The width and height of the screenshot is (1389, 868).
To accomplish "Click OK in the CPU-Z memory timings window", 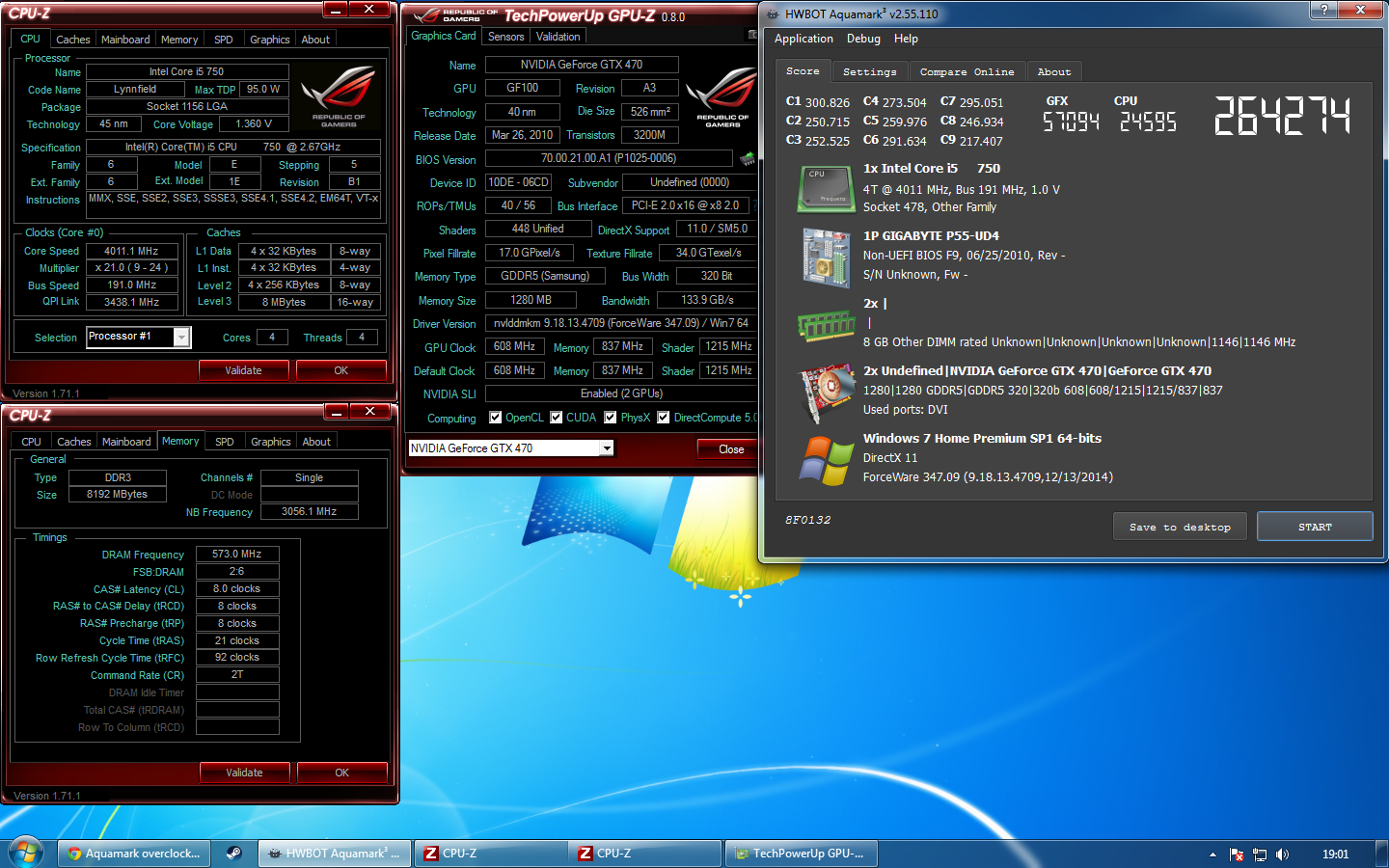I will pyautogui.click(x=341, y=773).
